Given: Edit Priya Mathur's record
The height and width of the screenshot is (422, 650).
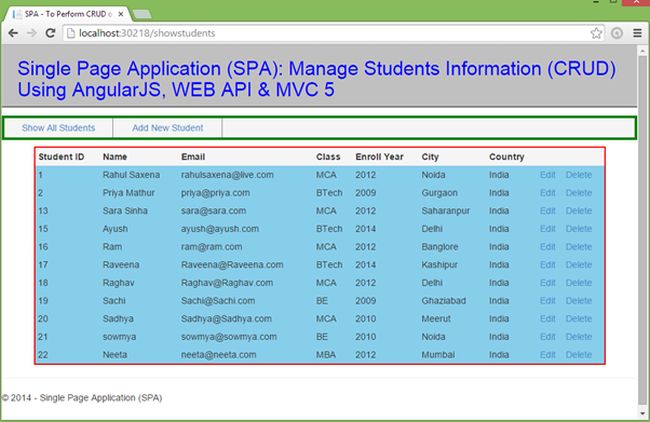Looking at the screenshot, I should (547, 193).
